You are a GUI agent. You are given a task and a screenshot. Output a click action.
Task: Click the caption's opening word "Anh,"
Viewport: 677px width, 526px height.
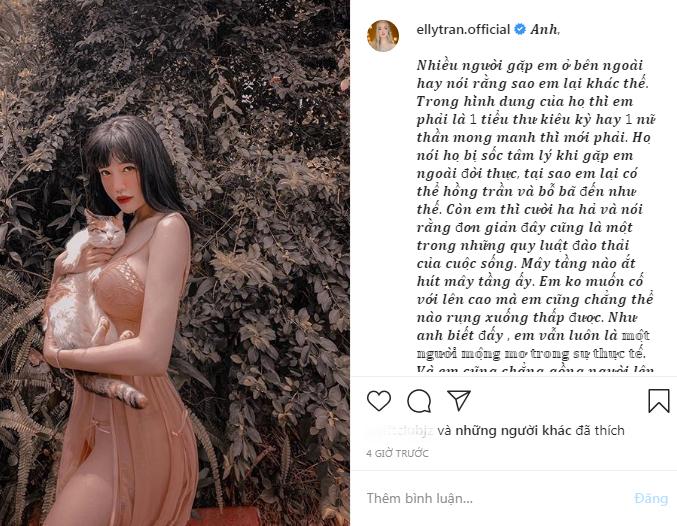click(545, 29)
